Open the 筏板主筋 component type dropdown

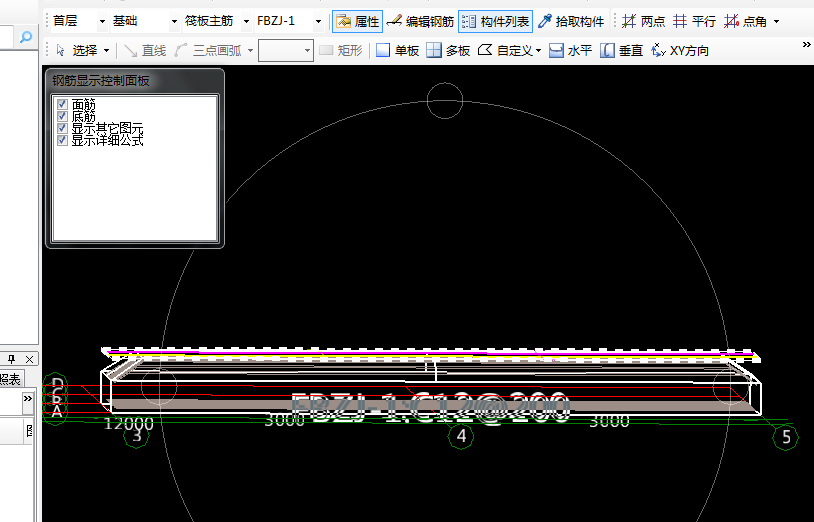[246, 22]
